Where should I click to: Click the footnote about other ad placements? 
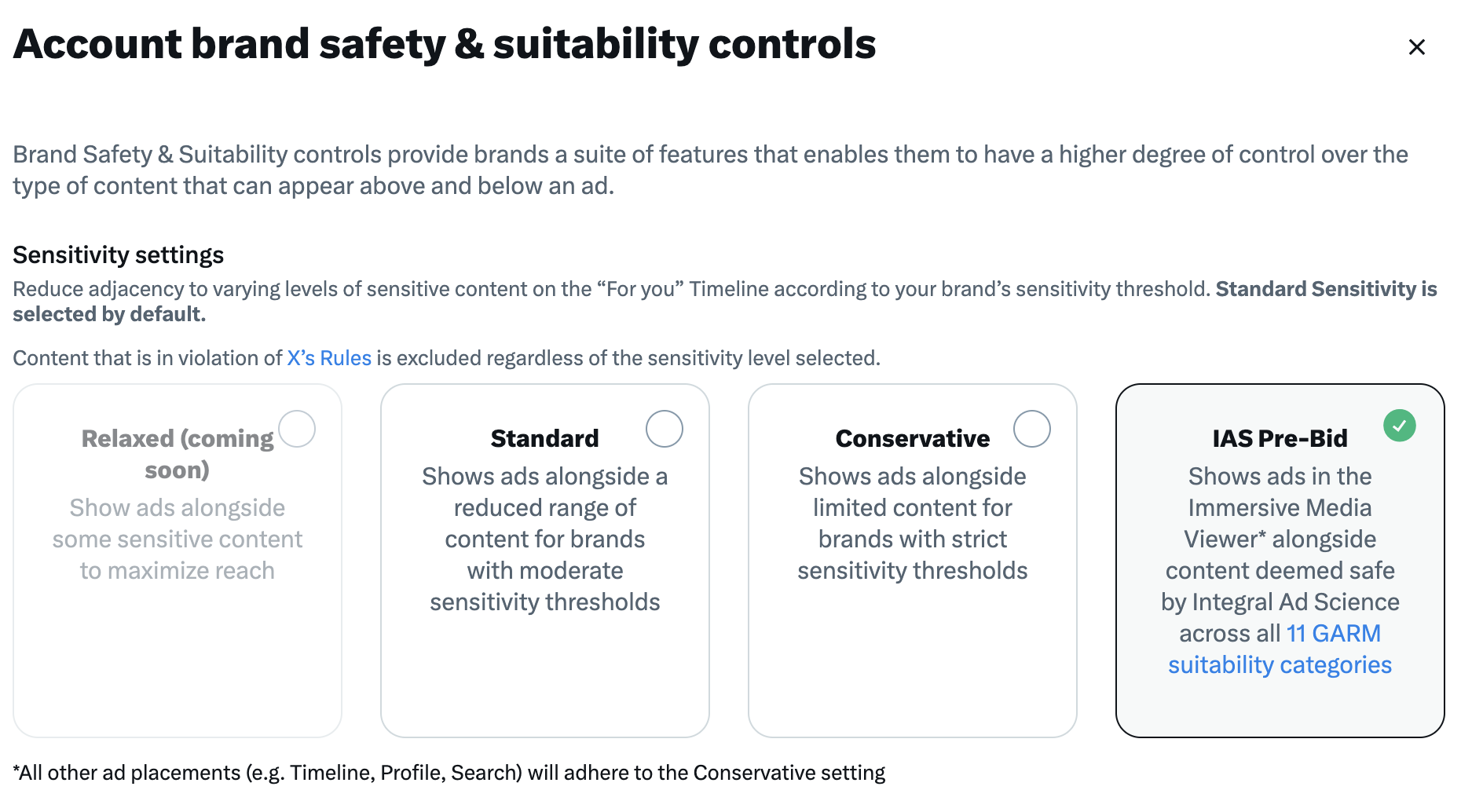(x=449, y=773)
